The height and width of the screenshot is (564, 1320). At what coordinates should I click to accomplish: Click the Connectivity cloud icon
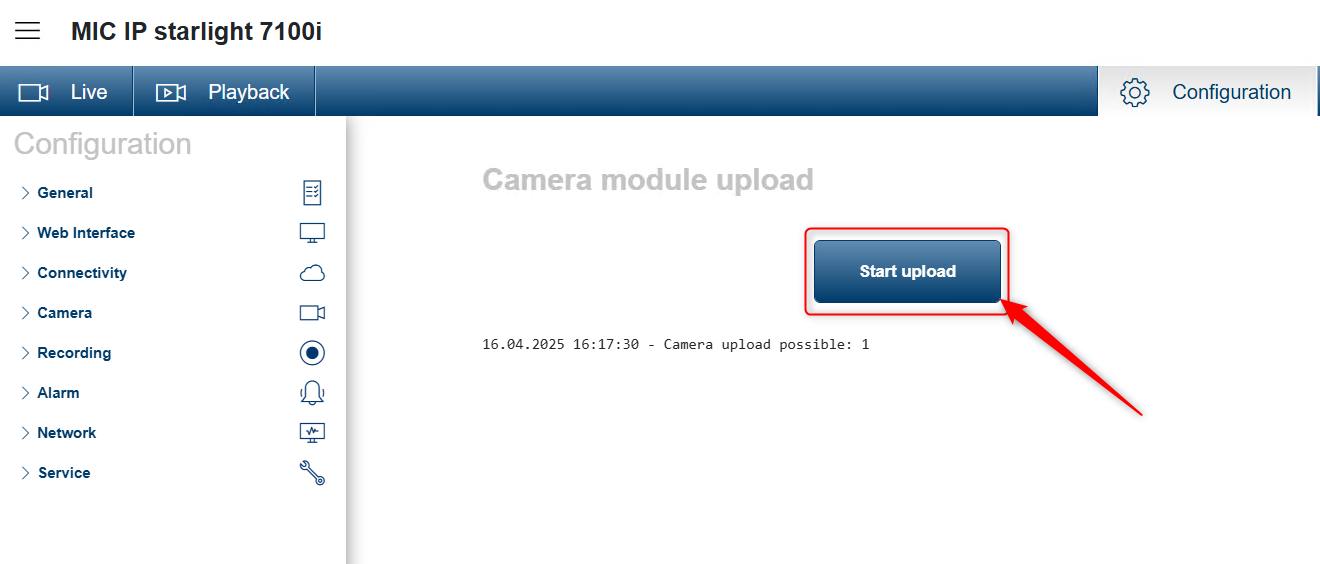tap(312, 273)
